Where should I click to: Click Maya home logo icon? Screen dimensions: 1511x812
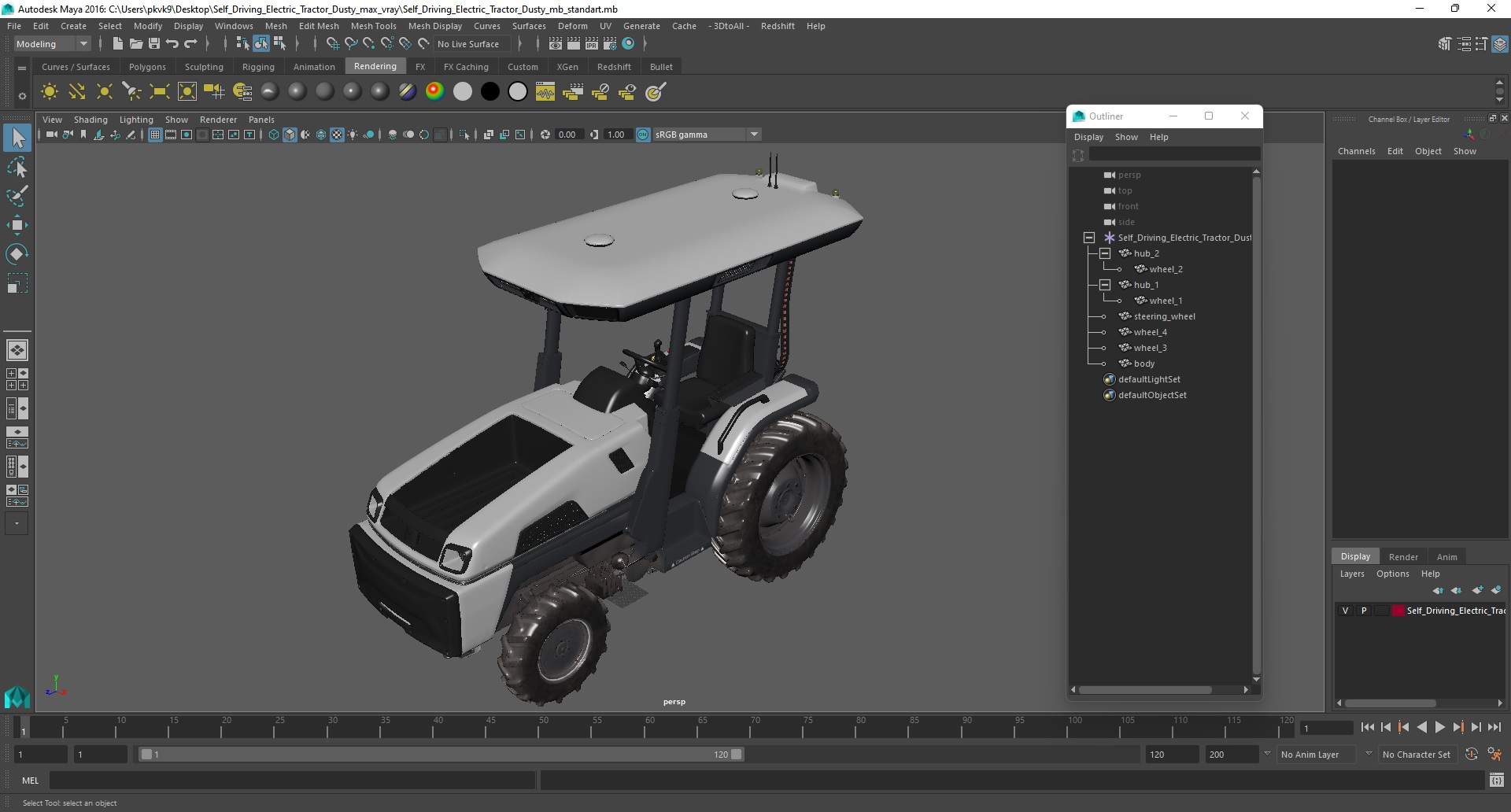coord(17,696)
